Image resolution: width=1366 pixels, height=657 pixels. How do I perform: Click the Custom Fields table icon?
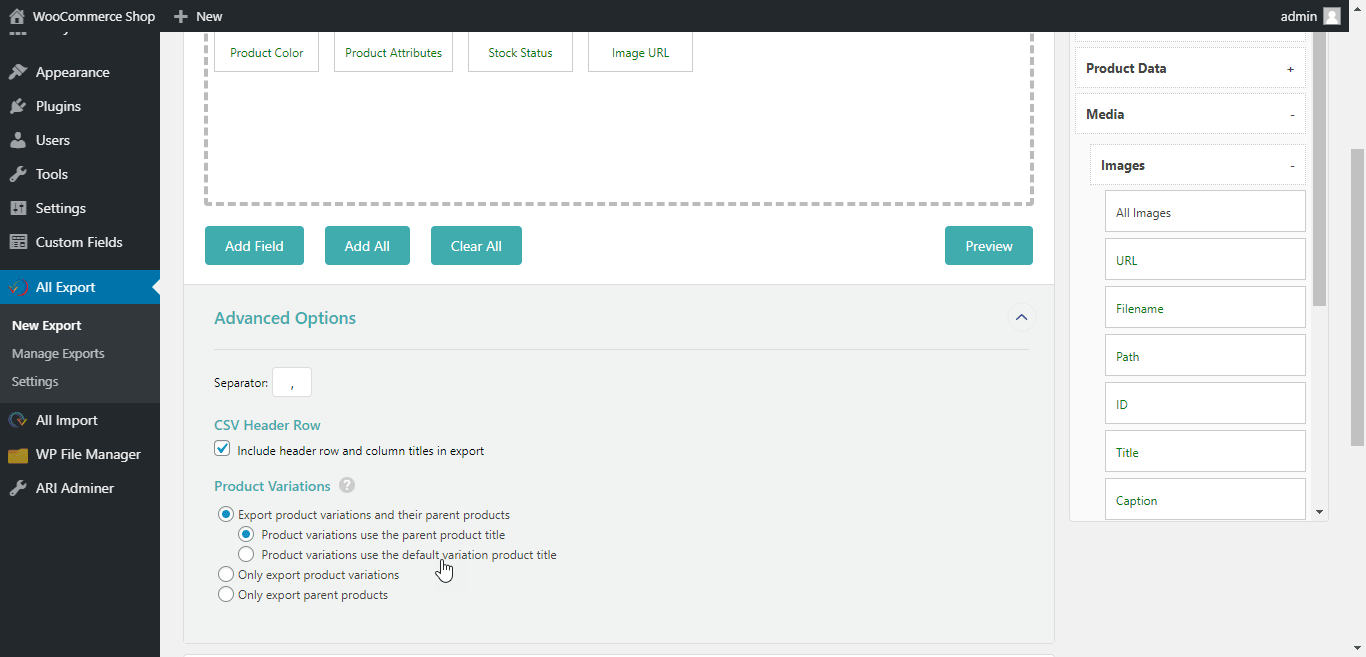pos(18,242)
